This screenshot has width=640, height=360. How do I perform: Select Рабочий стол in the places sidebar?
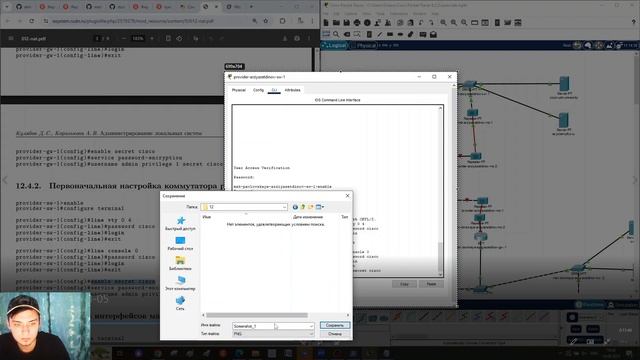pyautogui.click(x=180, y=244)
